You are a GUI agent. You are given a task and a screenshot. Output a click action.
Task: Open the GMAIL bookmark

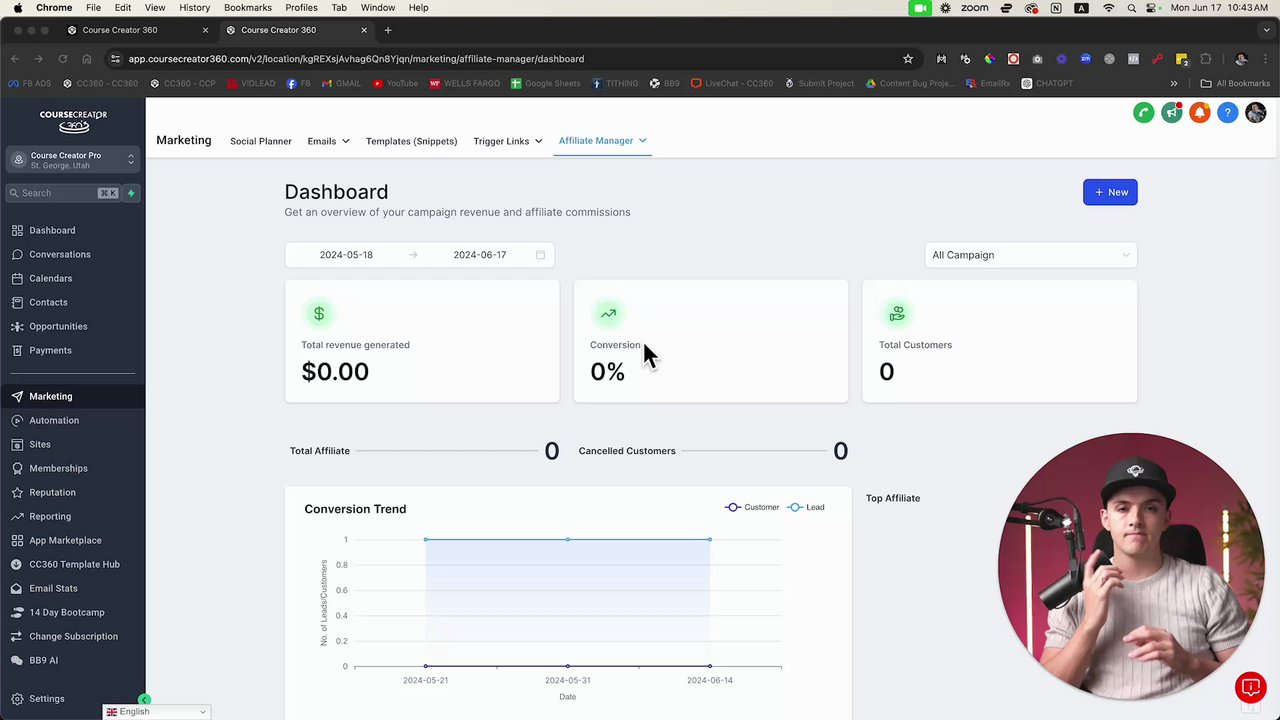tap(341, 84)
